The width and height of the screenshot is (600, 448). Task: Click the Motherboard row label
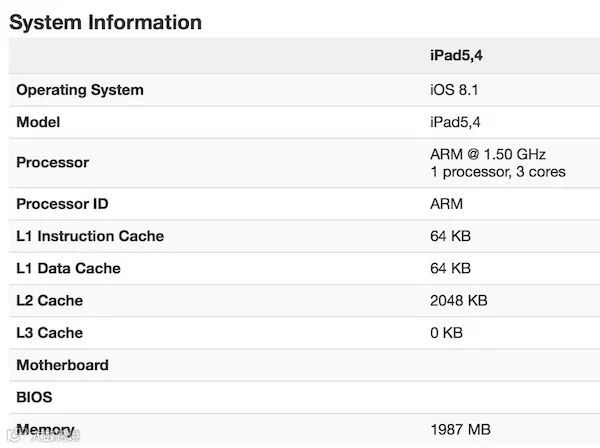62,365
